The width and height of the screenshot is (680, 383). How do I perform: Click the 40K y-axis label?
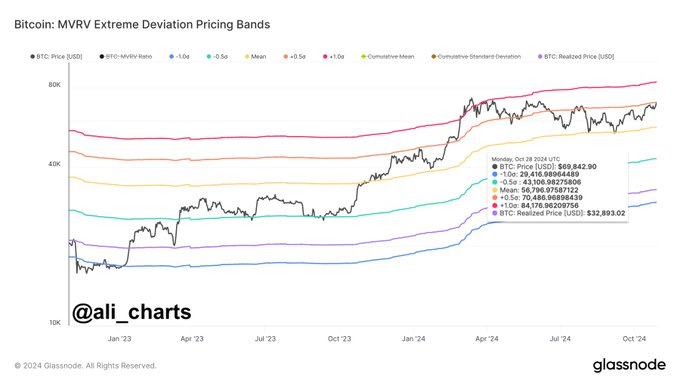(x=55, y=164)
